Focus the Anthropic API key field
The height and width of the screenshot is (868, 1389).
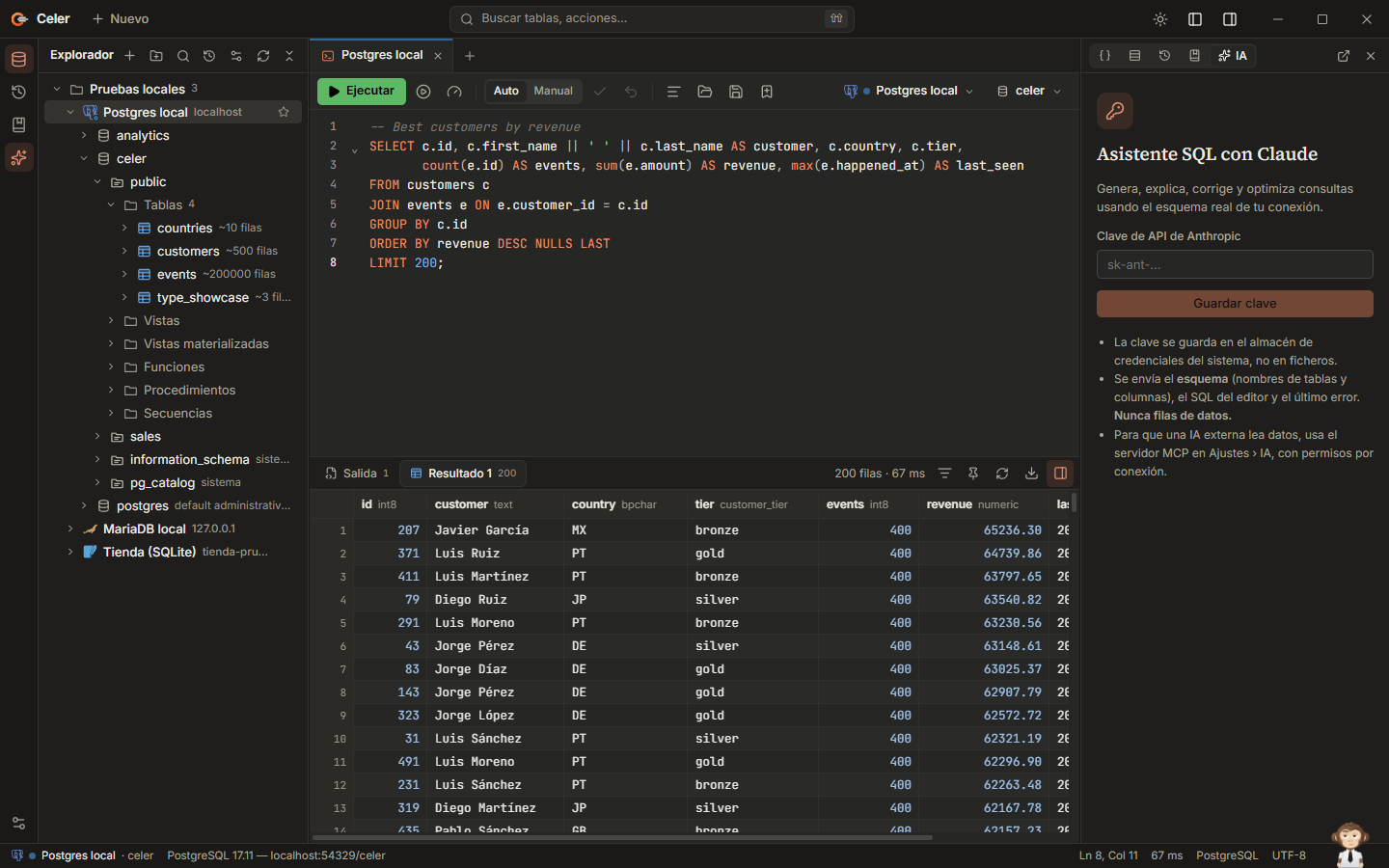(x=1235, y=264)
